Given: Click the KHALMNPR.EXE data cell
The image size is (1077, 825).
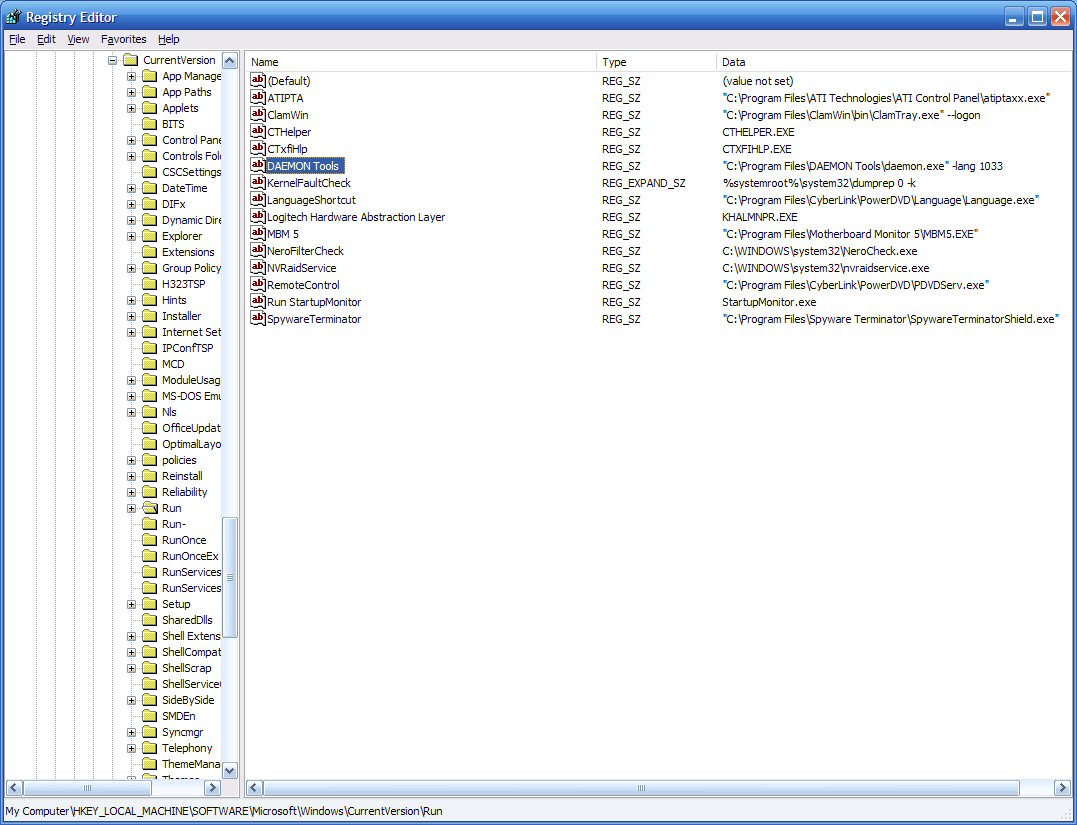Looking at the screenshot, I should coord(760,217).
